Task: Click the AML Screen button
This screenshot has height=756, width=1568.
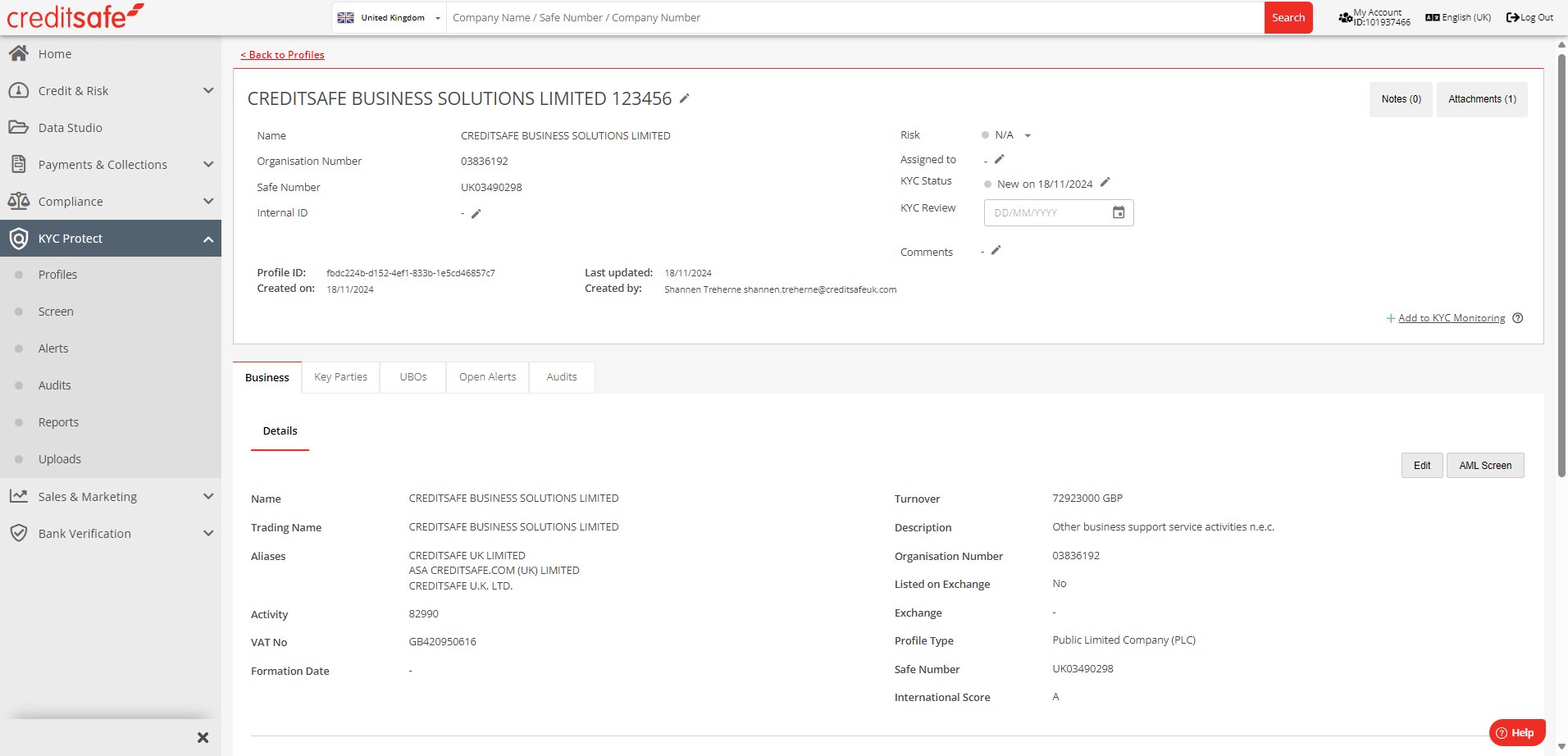Action: [1484, 465]
